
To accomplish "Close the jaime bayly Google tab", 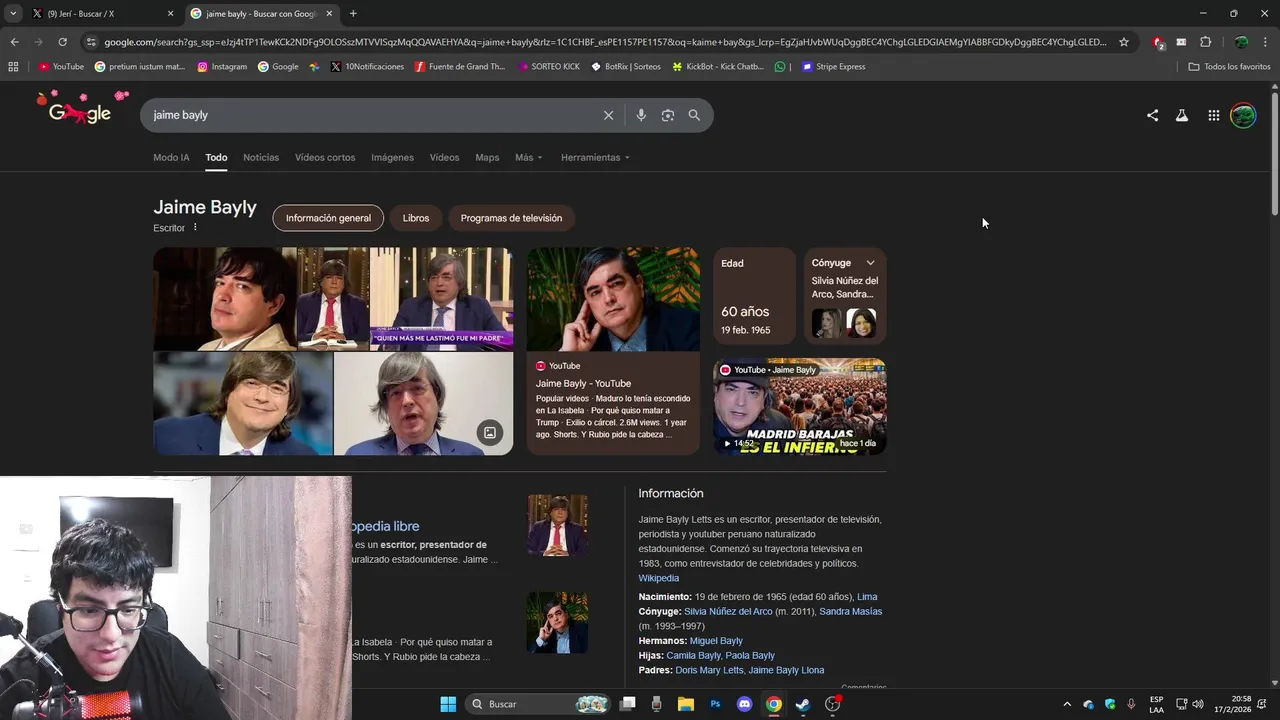I will [329, 14].
